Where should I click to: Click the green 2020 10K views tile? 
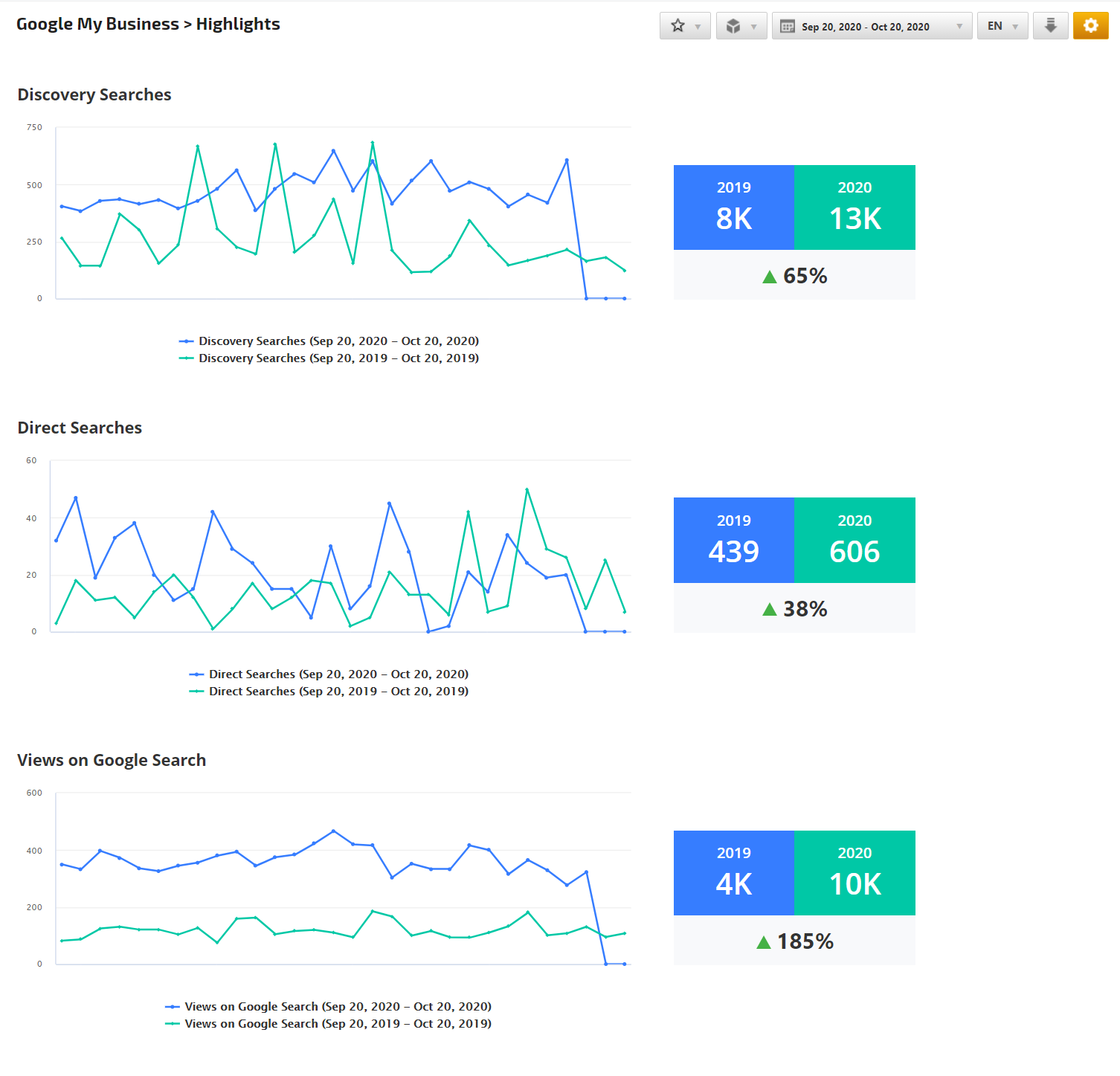point(855,873)
